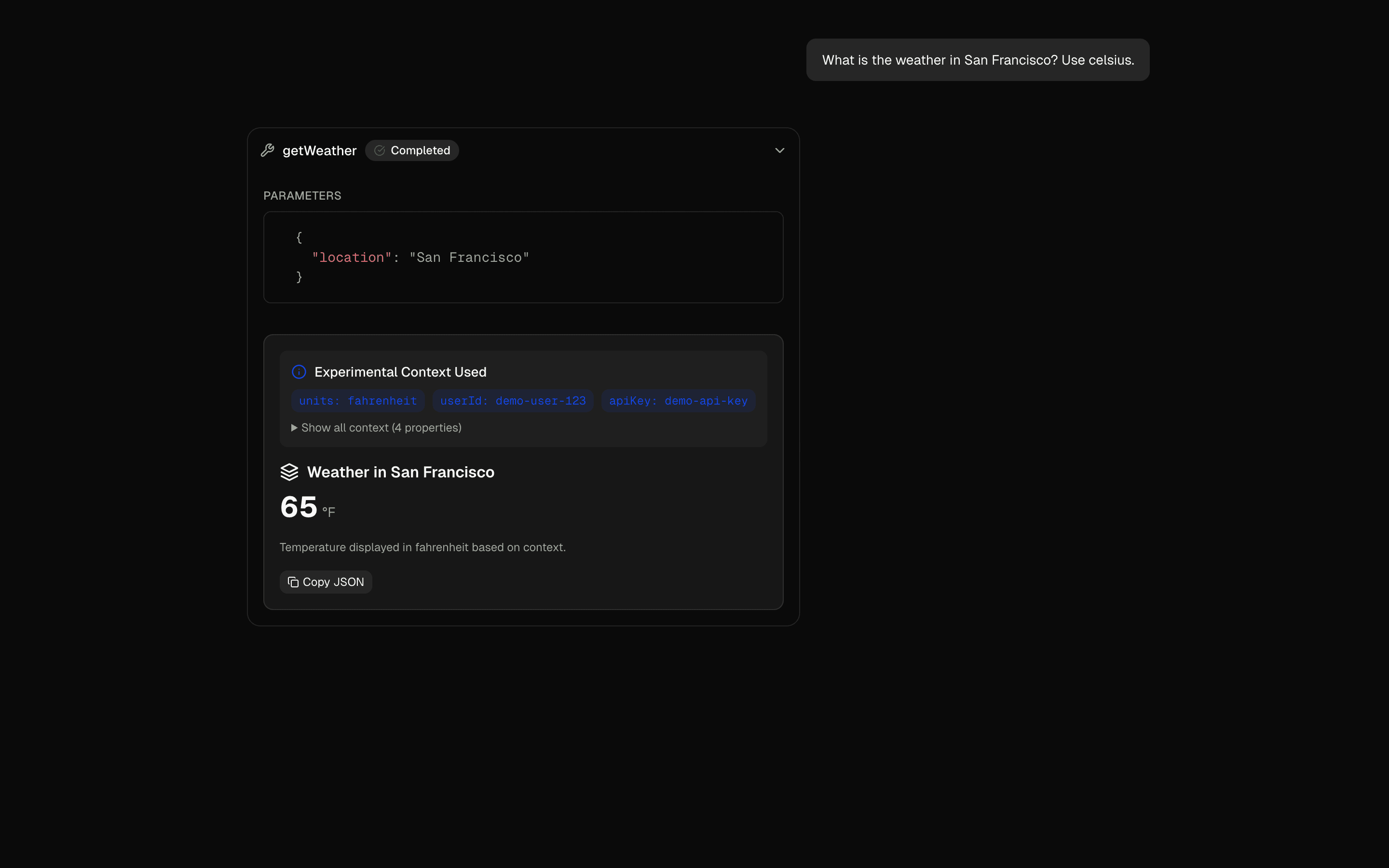Select the userId: demo-user-123 context badge
This screenshot has width=1389, height=868.
click(513, 401)
